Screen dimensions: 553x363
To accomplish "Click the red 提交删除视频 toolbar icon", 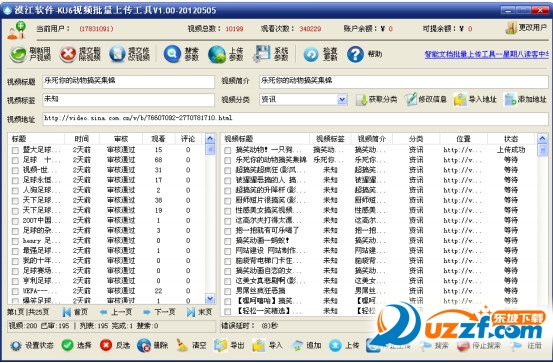I will point(68,54).
